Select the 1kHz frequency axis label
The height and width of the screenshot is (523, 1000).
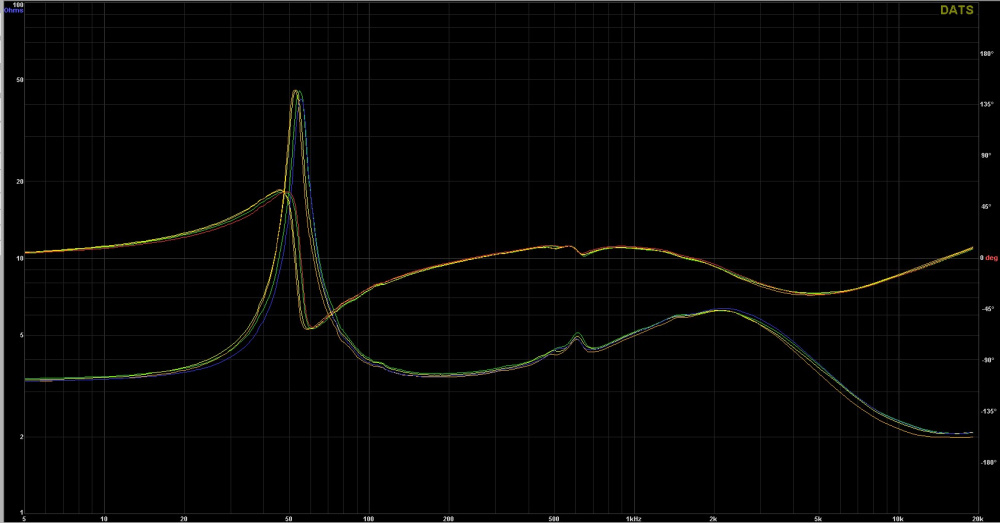(632, 519)
